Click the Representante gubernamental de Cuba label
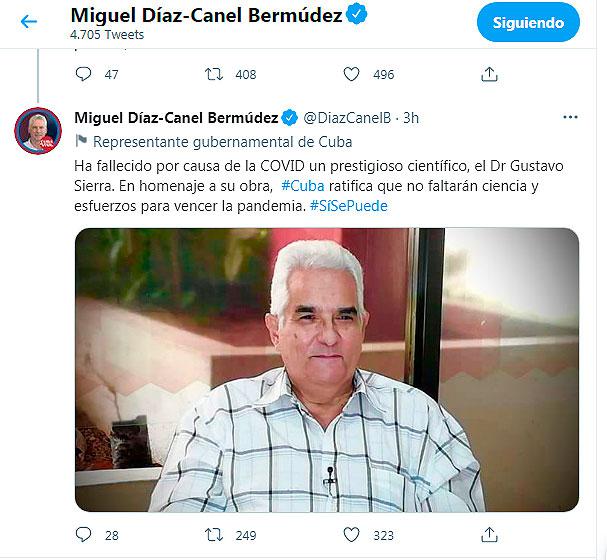 [x=223, y=142]
